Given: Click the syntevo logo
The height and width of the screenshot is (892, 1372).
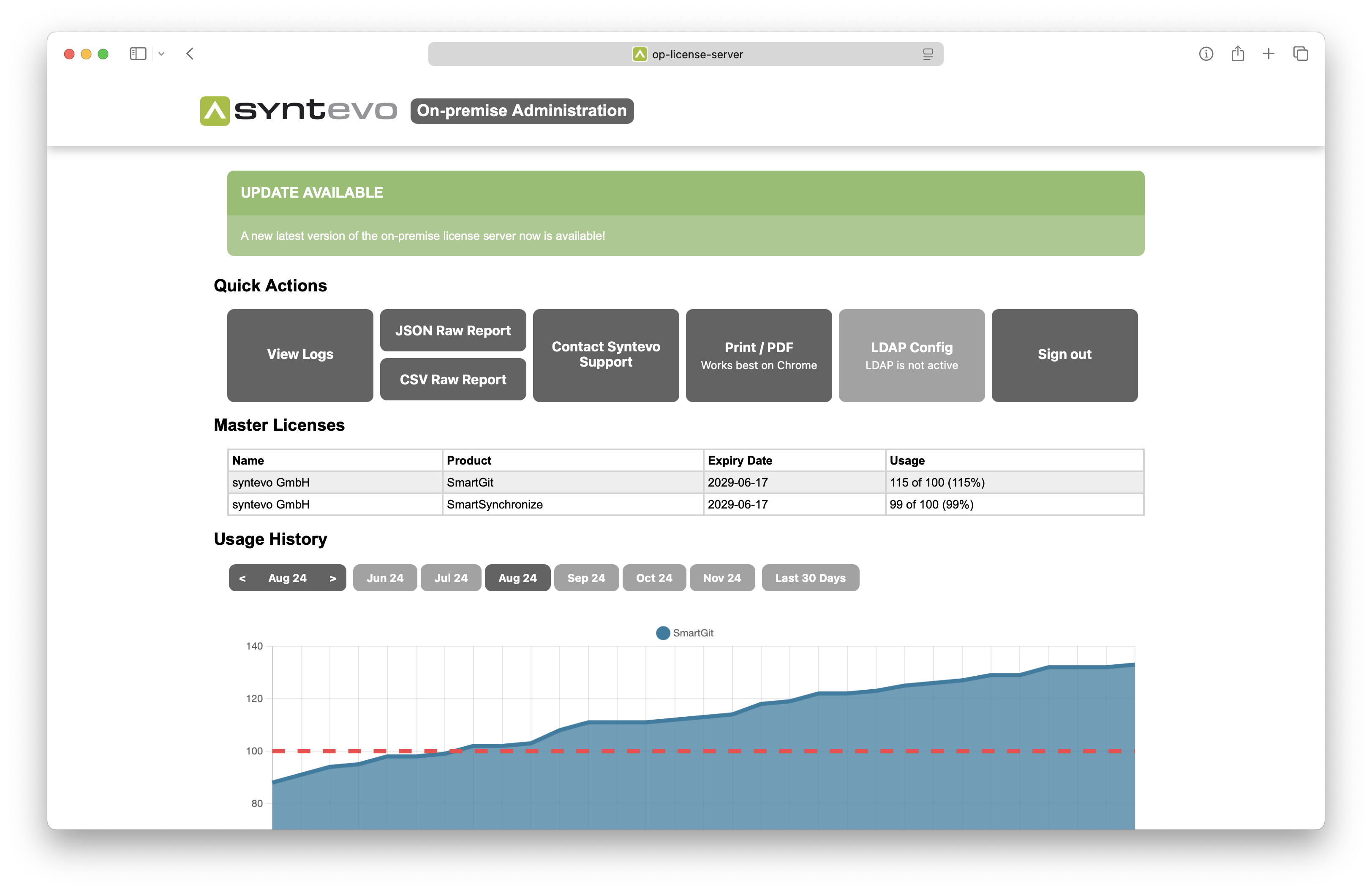Looking at the screenshot, I should pos(299,111).
